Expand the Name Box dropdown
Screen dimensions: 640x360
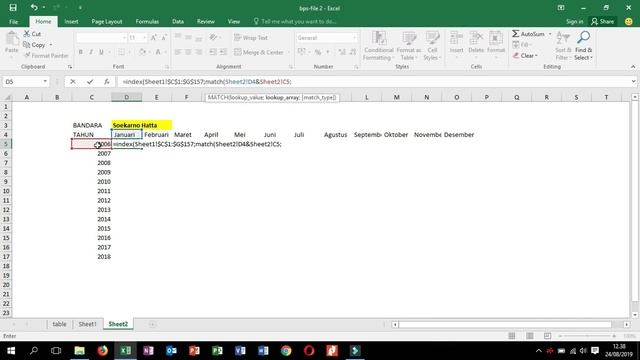[x=45, y=82]
